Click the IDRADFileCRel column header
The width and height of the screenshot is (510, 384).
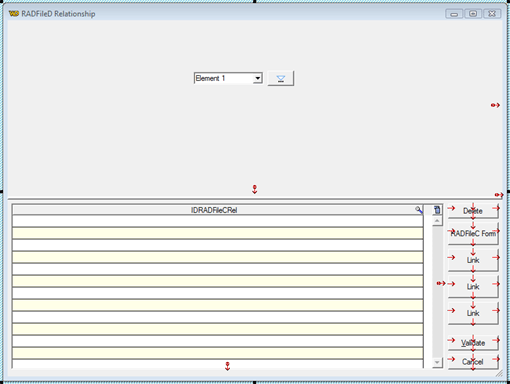[214, 210]
